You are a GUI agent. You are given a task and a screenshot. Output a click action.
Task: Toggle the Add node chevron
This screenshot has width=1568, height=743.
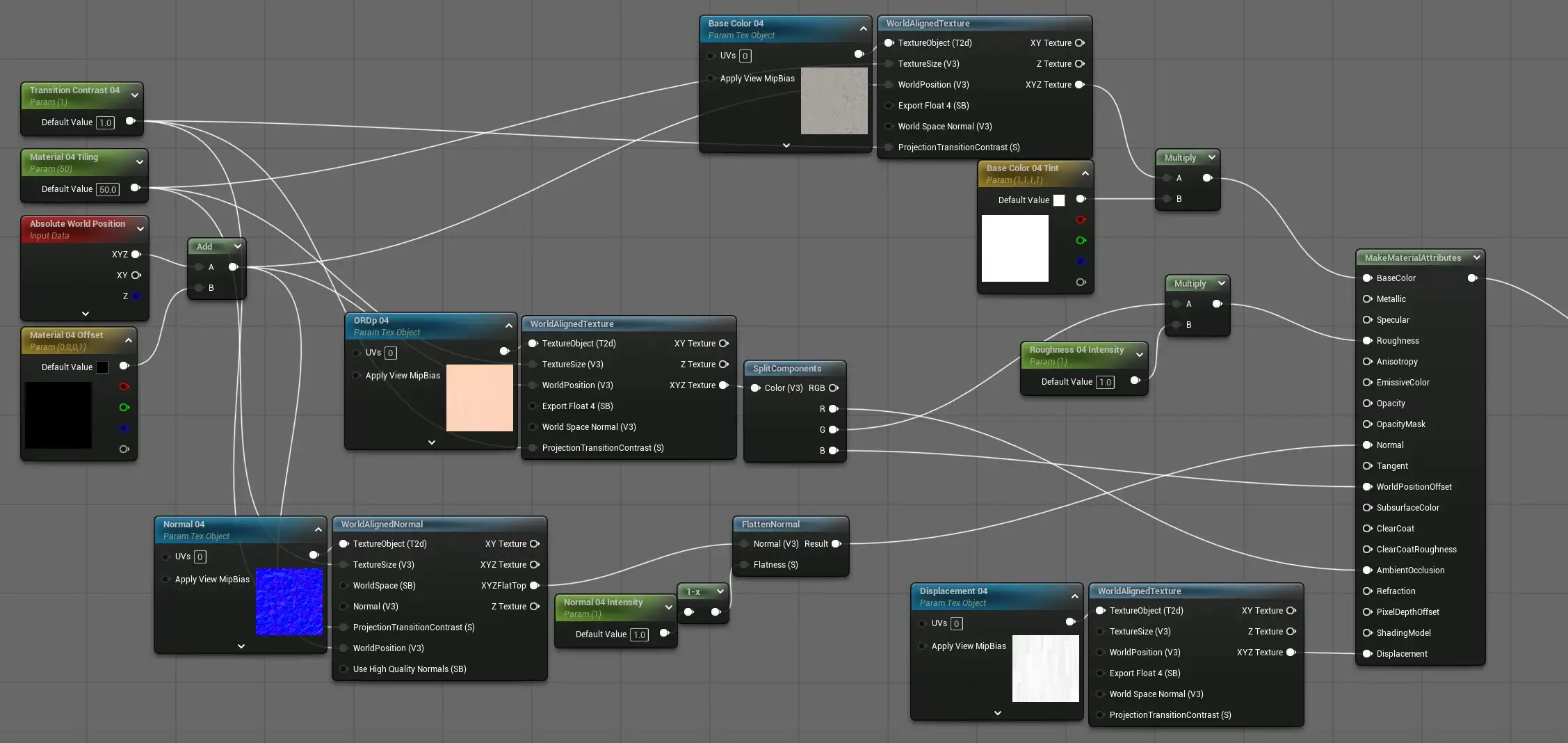tap(238, 246)
